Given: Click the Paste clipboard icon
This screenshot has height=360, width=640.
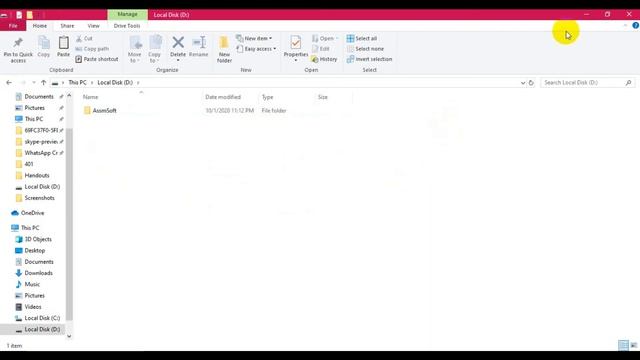Looking at the screenshot, I should tap(63, 47).
